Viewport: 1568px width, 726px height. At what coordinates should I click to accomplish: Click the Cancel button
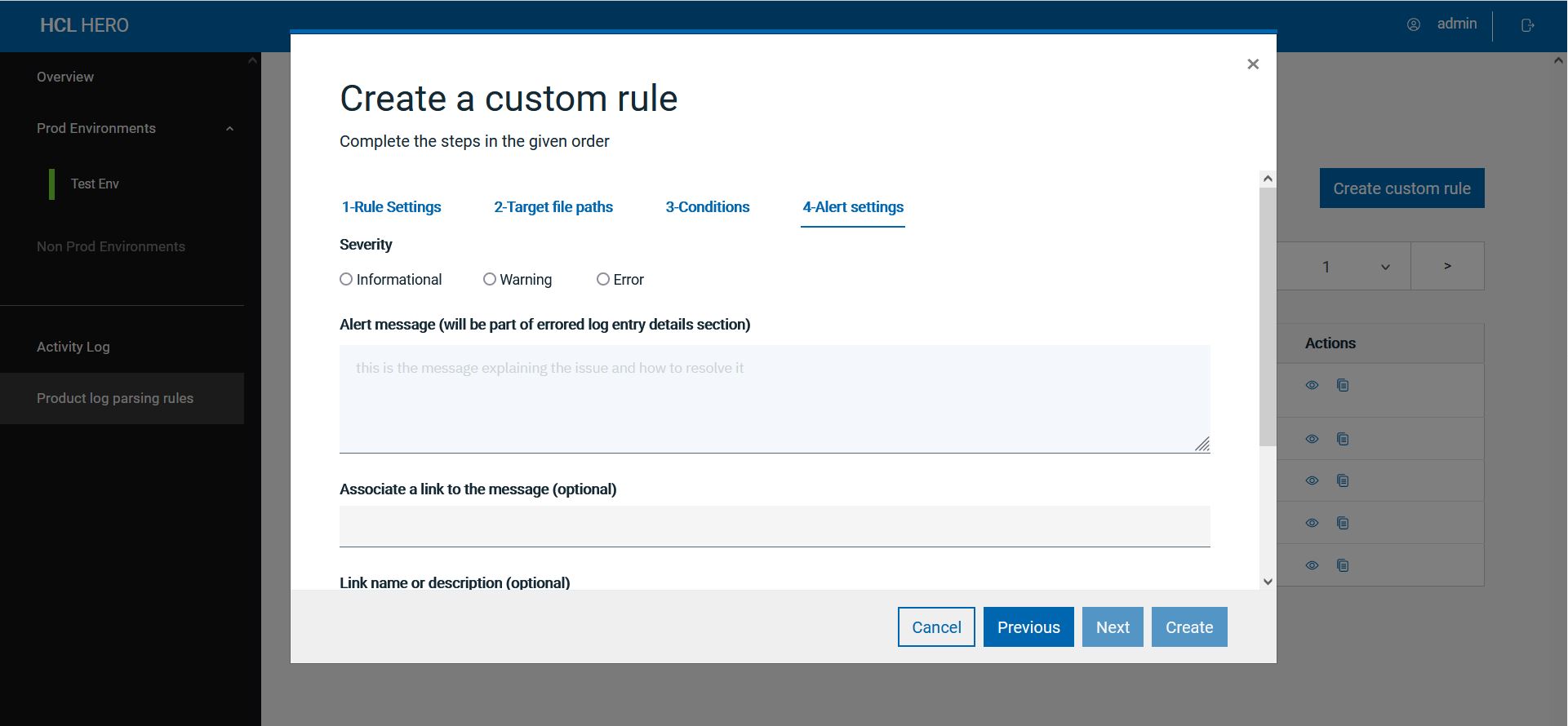click(936, 627)
